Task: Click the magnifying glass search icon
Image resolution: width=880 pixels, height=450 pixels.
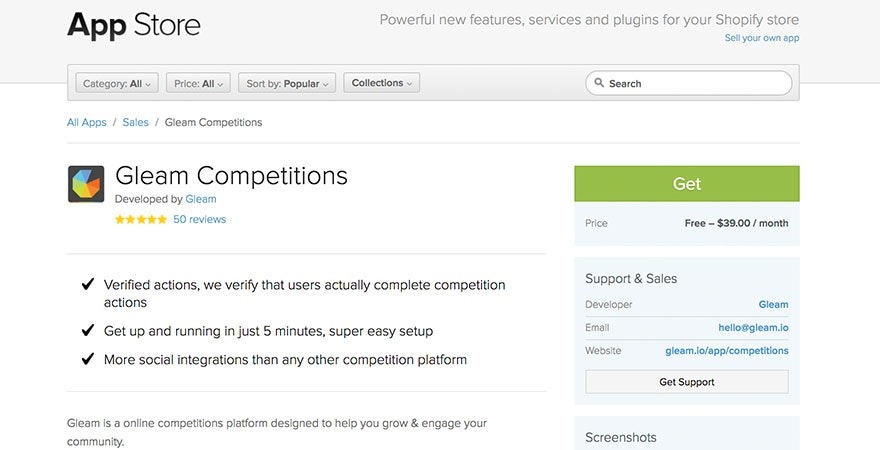Action: tap(598, 84)
